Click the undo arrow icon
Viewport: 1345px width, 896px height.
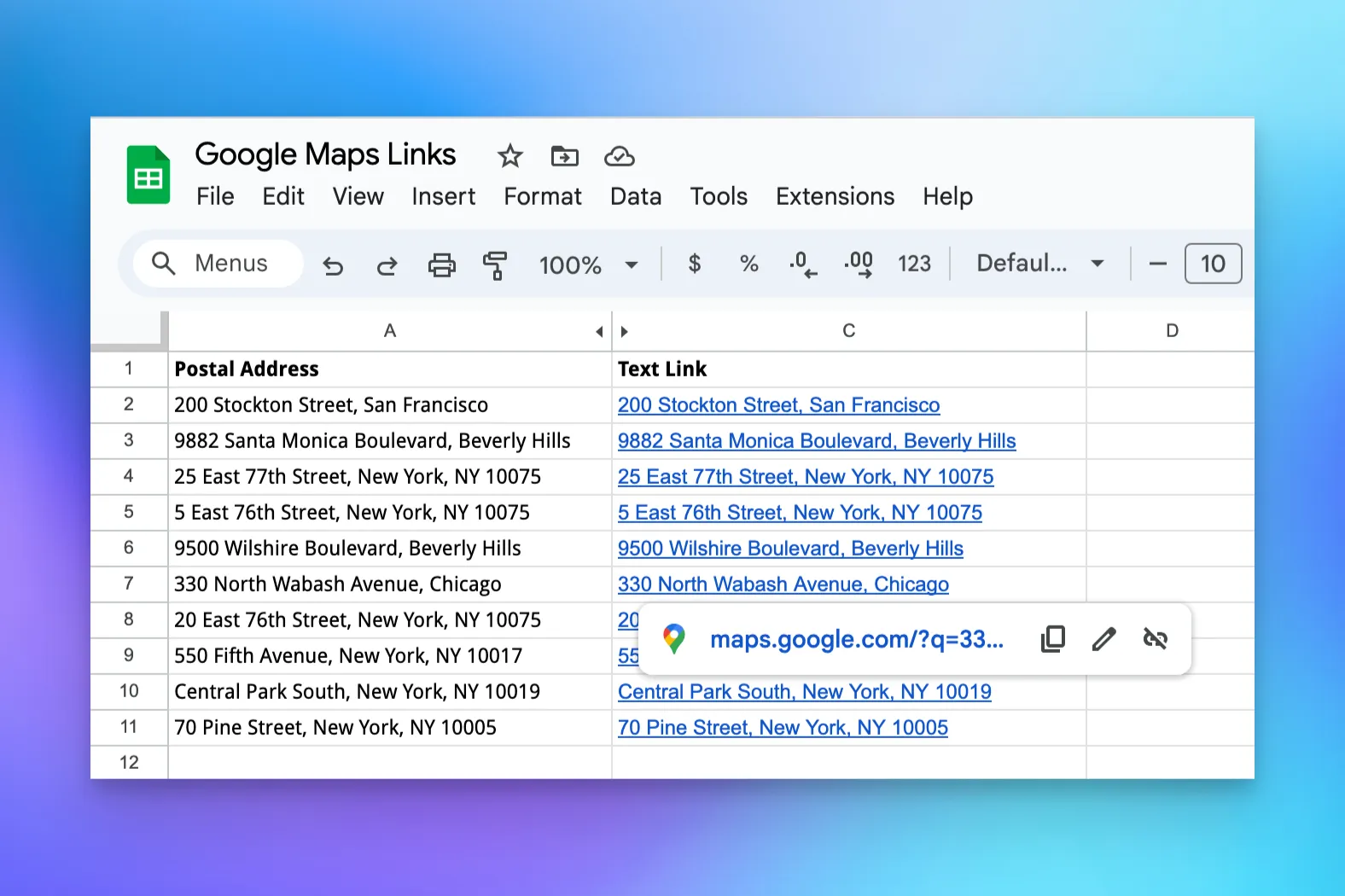pyautogui.click(x=333, y=265)
